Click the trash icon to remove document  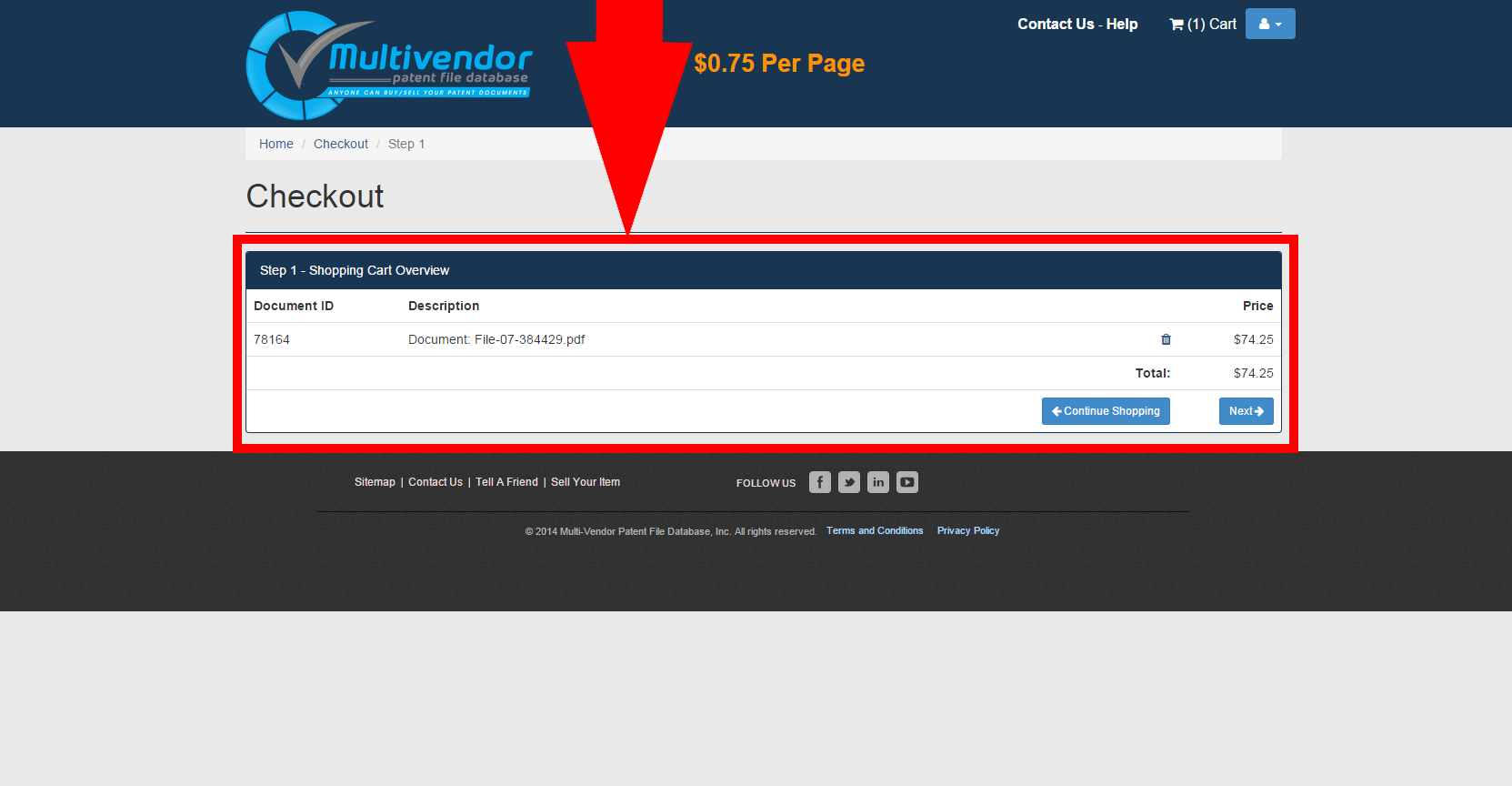(1166, 339)
